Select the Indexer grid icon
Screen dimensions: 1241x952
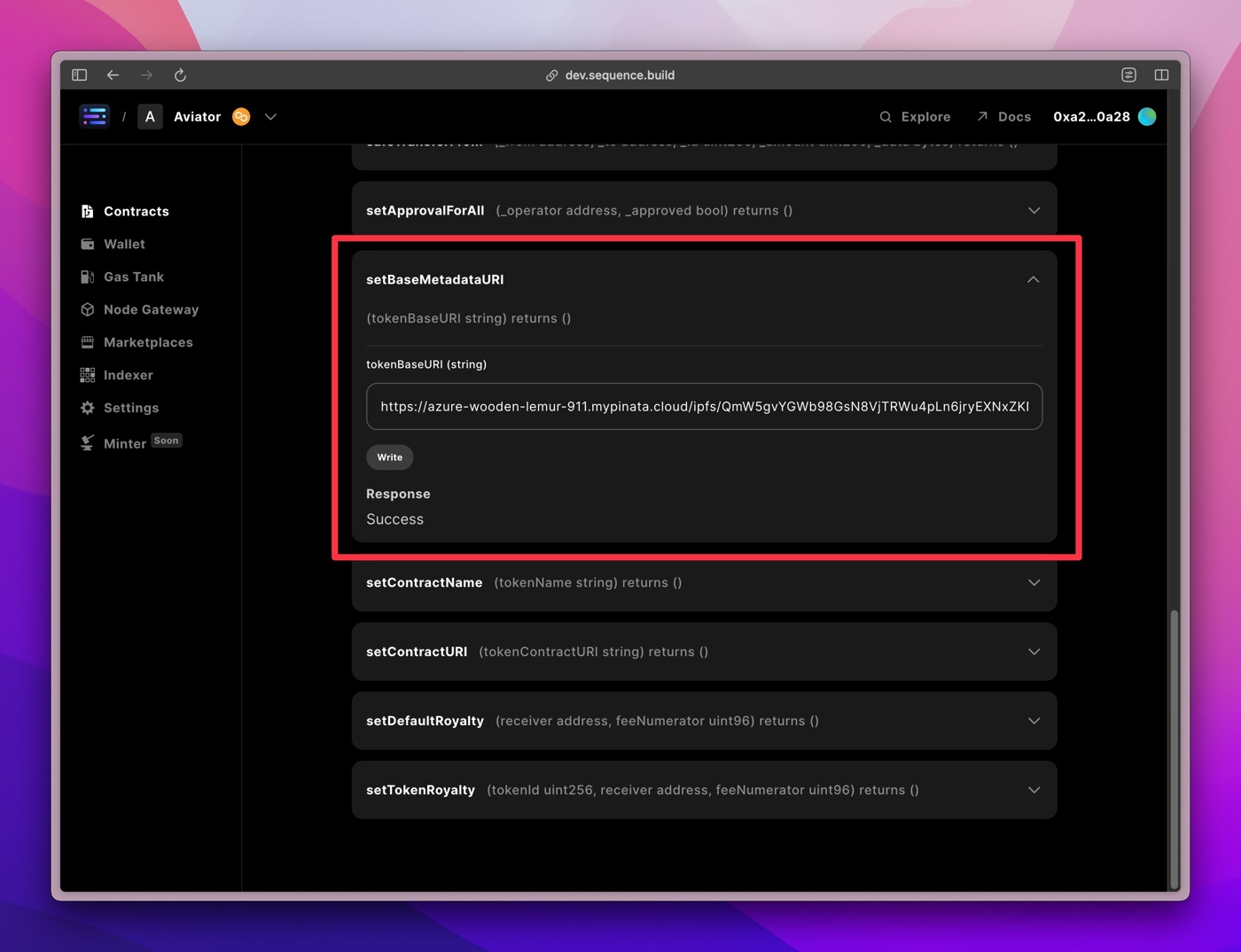coord(88,375)
